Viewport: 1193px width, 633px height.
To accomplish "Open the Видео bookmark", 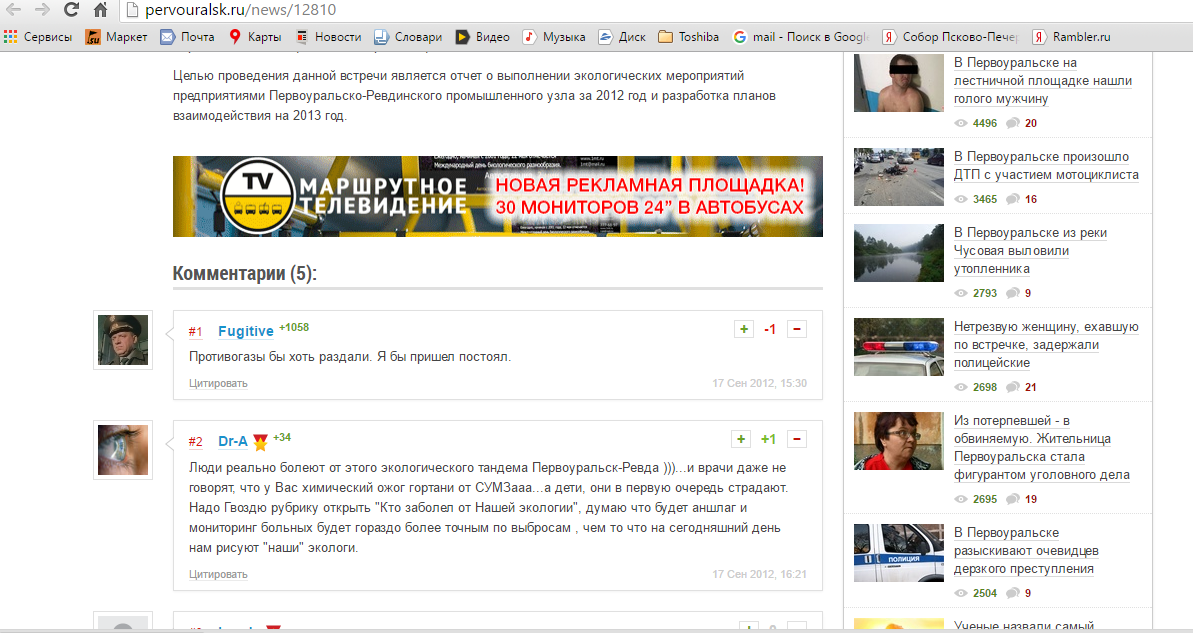I will (x=482, y=37).
